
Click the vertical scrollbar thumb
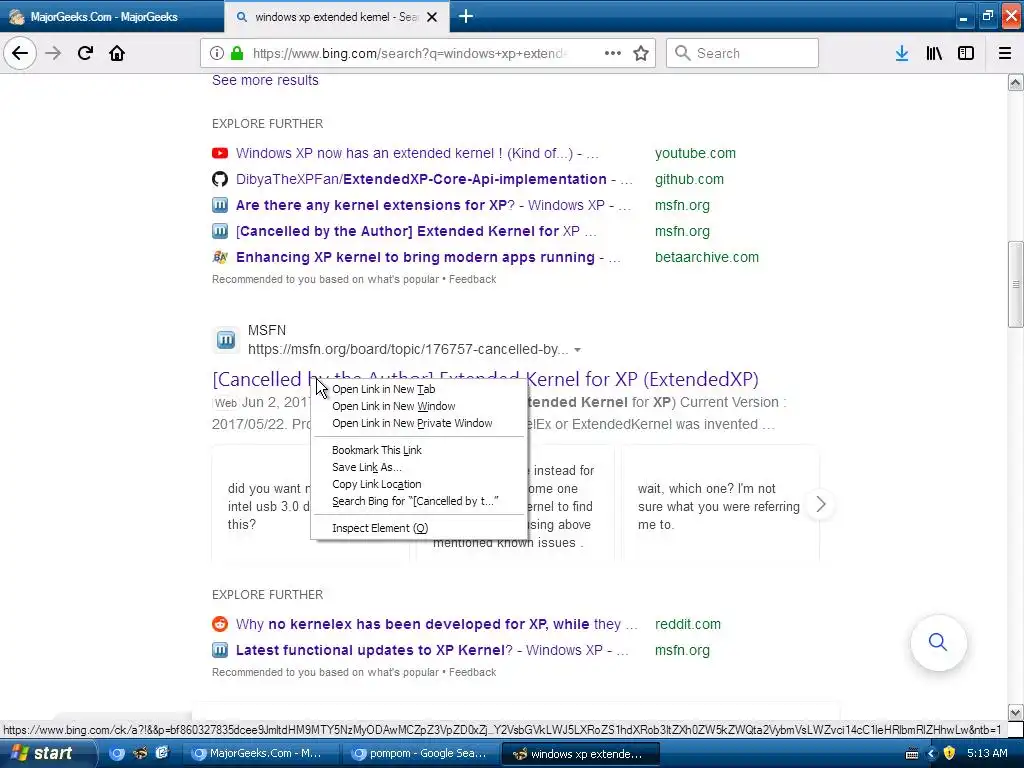point(1015,284)
